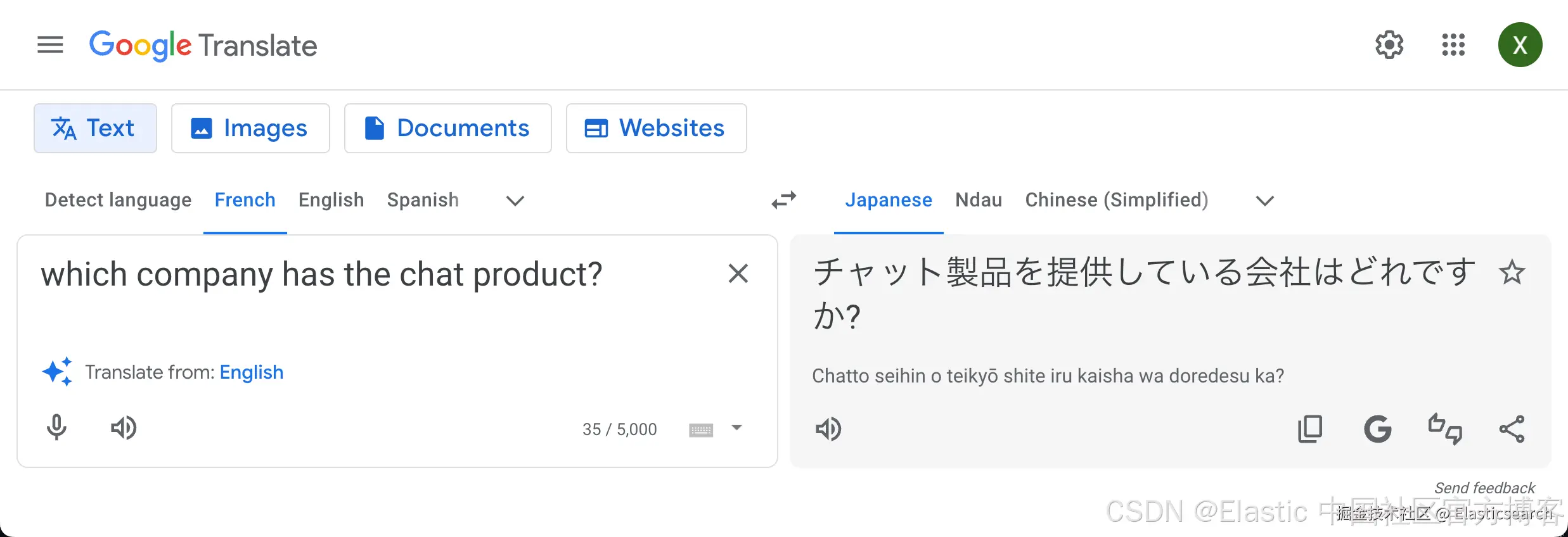Expand the target language list chevron

[x=1265, y=201]
